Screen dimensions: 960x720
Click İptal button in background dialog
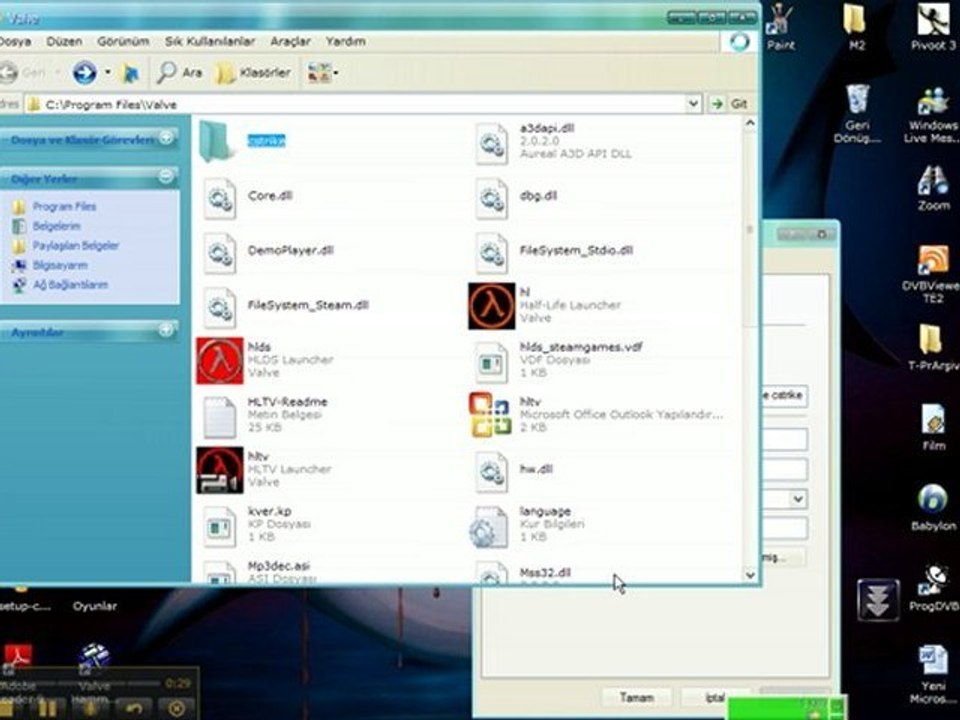(714, 697)
